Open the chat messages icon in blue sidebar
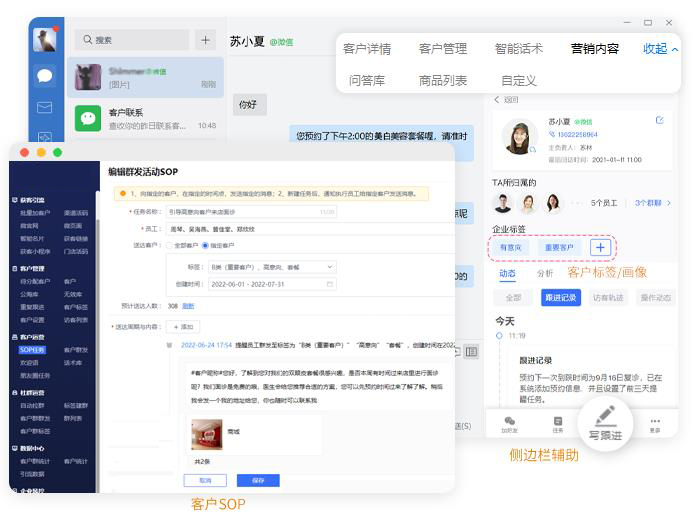Screen dimensions: 693x521 (x=45, y=76)
